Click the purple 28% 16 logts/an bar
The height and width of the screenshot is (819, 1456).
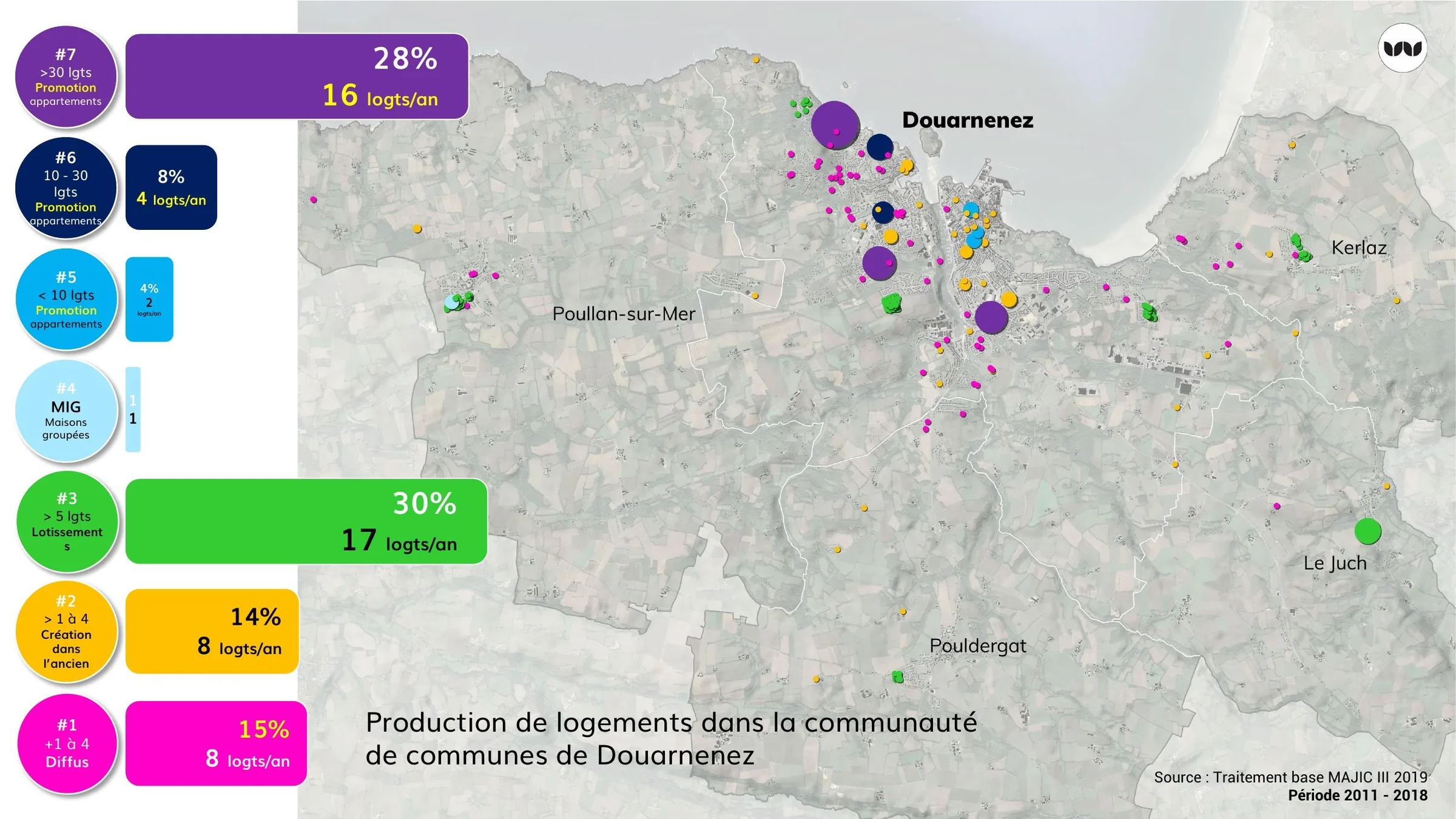click(x=297, y=76)
